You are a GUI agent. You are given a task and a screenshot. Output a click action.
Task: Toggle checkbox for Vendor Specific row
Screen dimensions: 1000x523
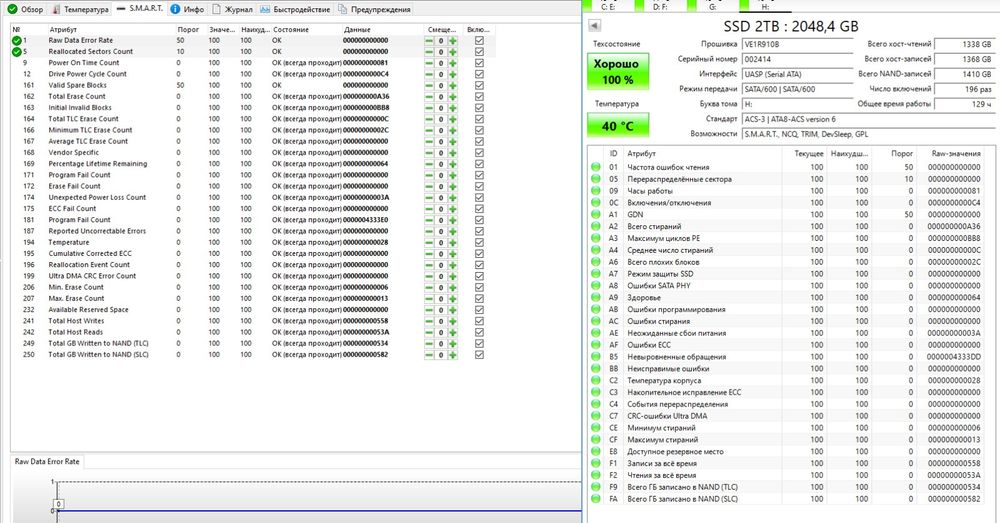coord(479,153)
